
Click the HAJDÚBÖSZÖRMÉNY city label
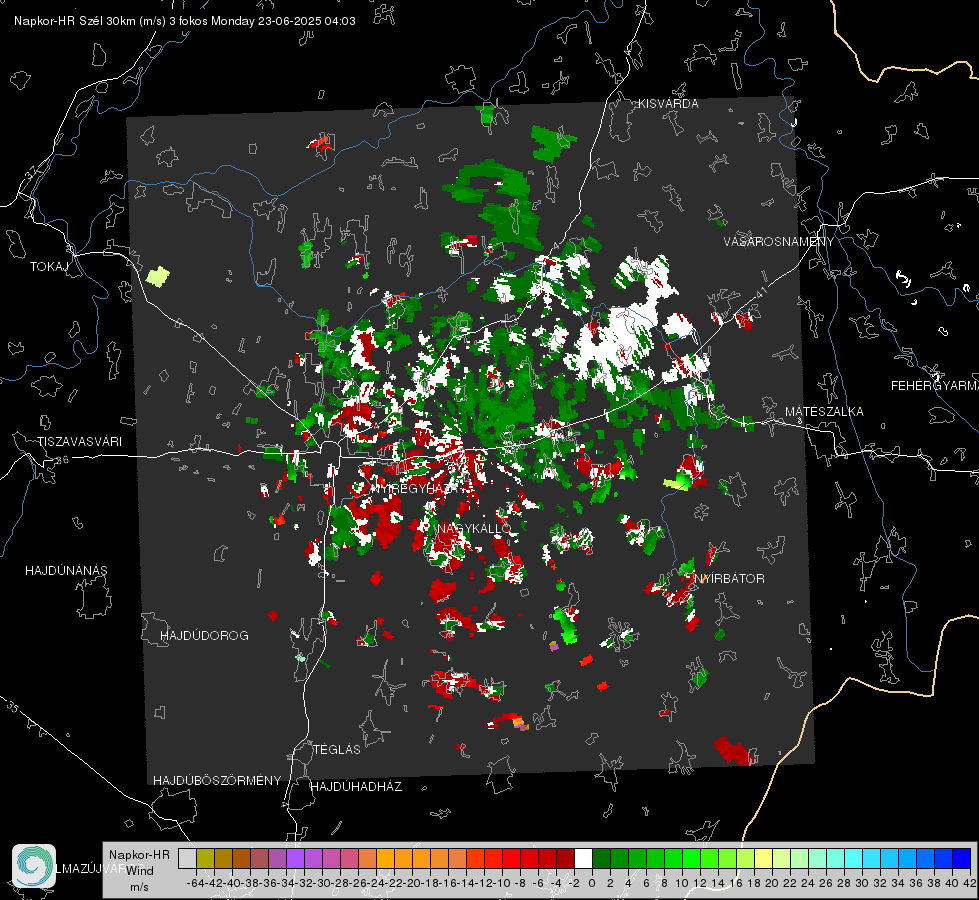point(217,781)
